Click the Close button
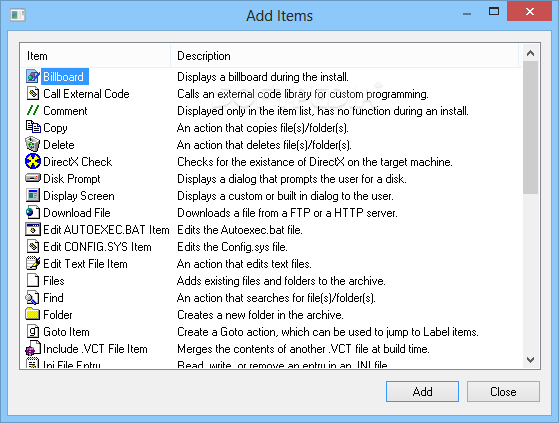This screenshot has height=423, width=559. (x=503, y=392)
